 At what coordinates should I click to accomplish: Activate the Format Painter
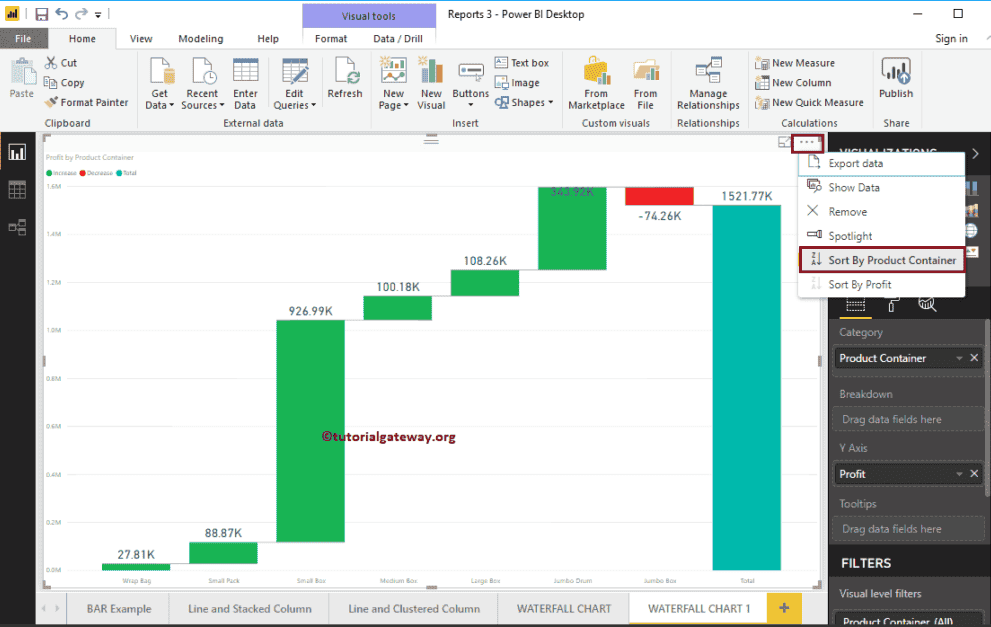tap(86, 102)
